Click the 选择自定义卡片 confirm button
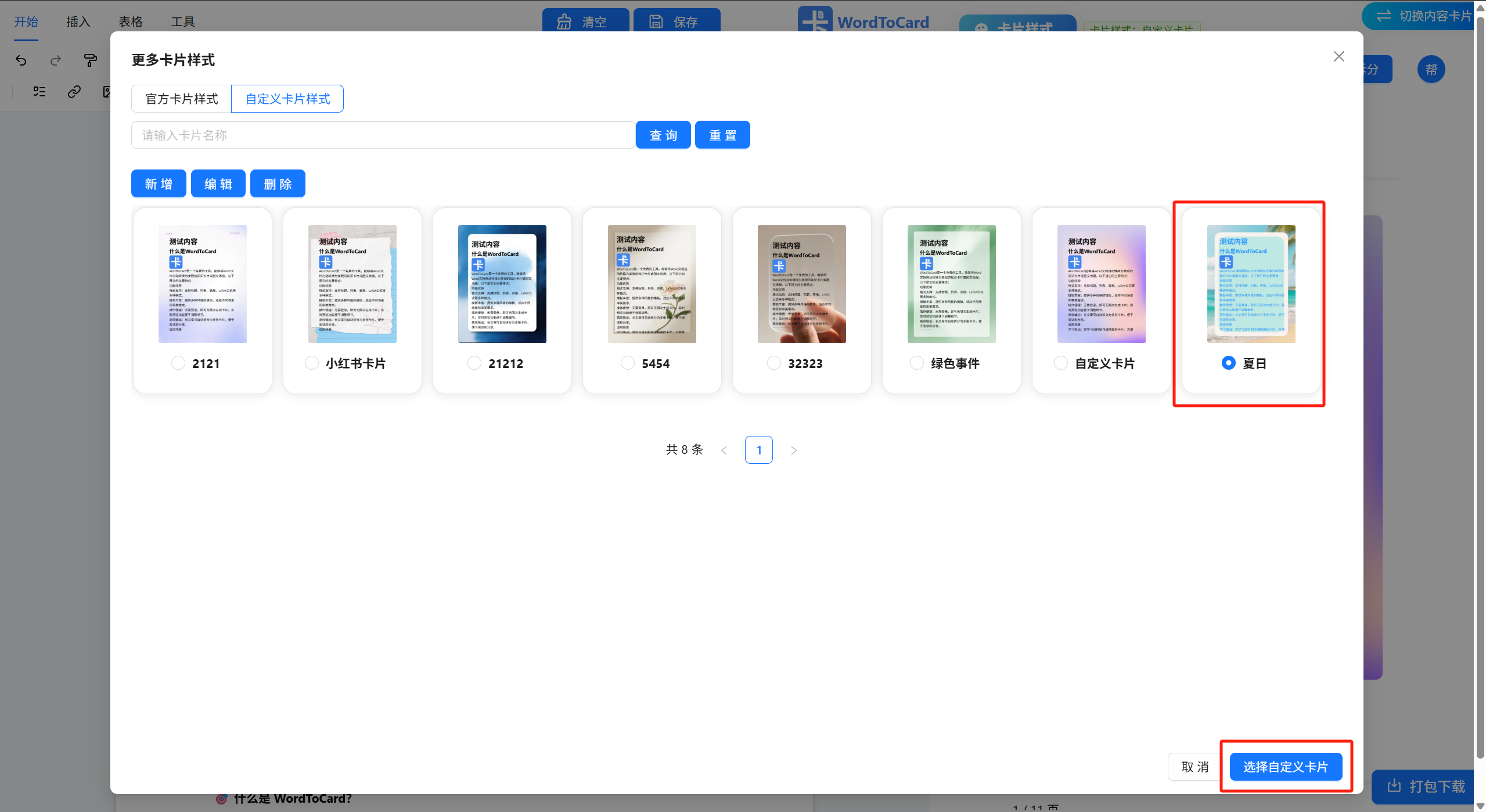Screen dimensions: 1486x812 [x=1285, y=766]
